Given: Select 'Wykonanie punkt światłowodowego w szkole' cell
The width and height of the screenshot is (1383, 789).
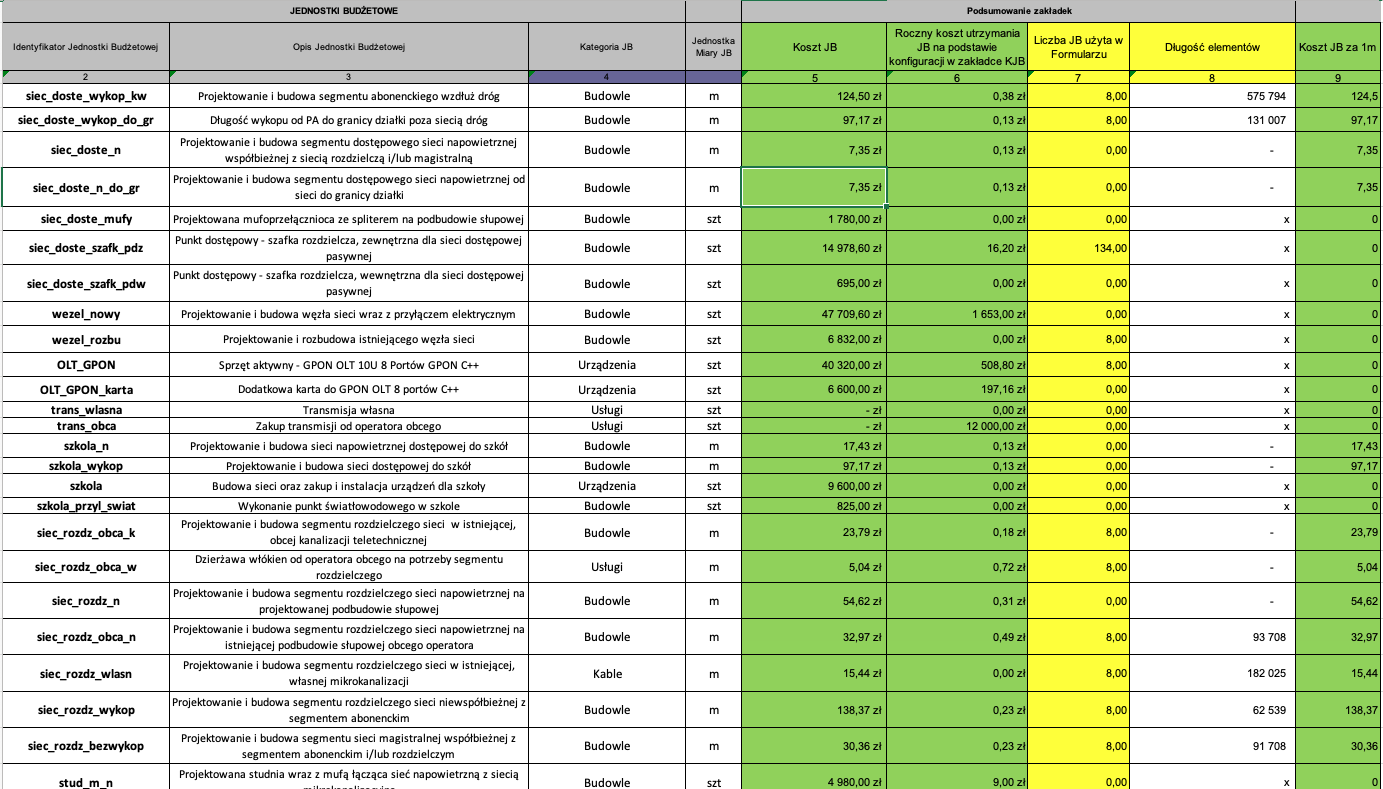Looking at the screenshot, I should pos(349,506).
